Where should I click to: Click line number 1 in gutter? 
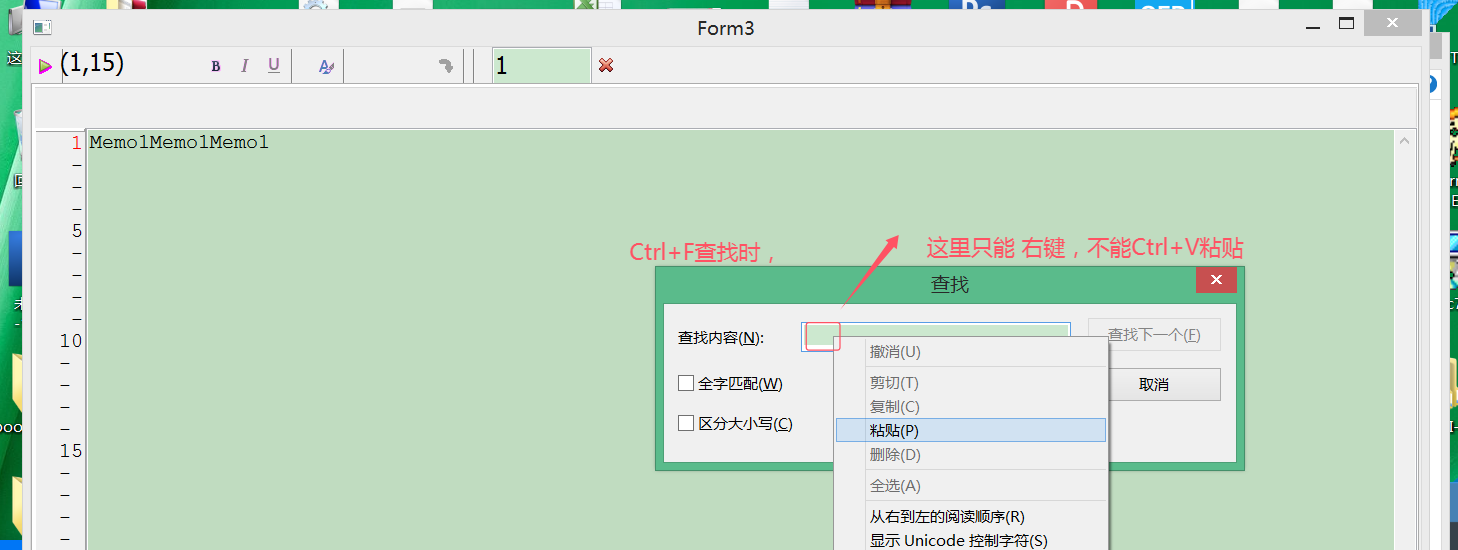pyautogui.click(x=76, y=142)
